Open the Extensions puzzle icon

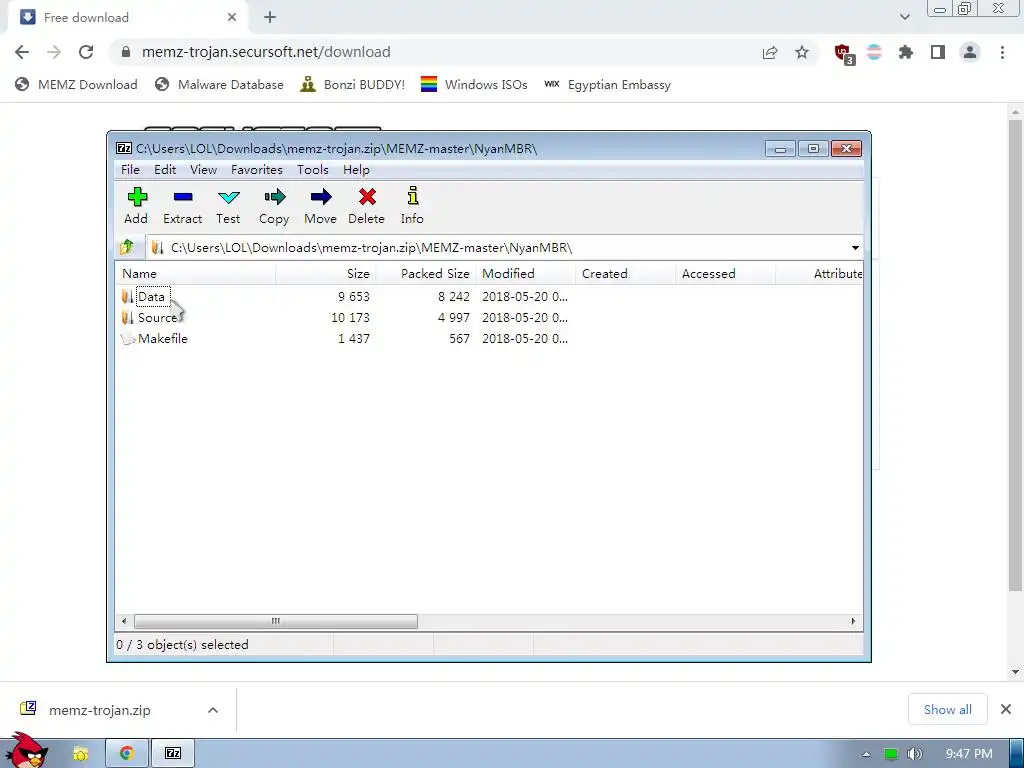(906, 52)
